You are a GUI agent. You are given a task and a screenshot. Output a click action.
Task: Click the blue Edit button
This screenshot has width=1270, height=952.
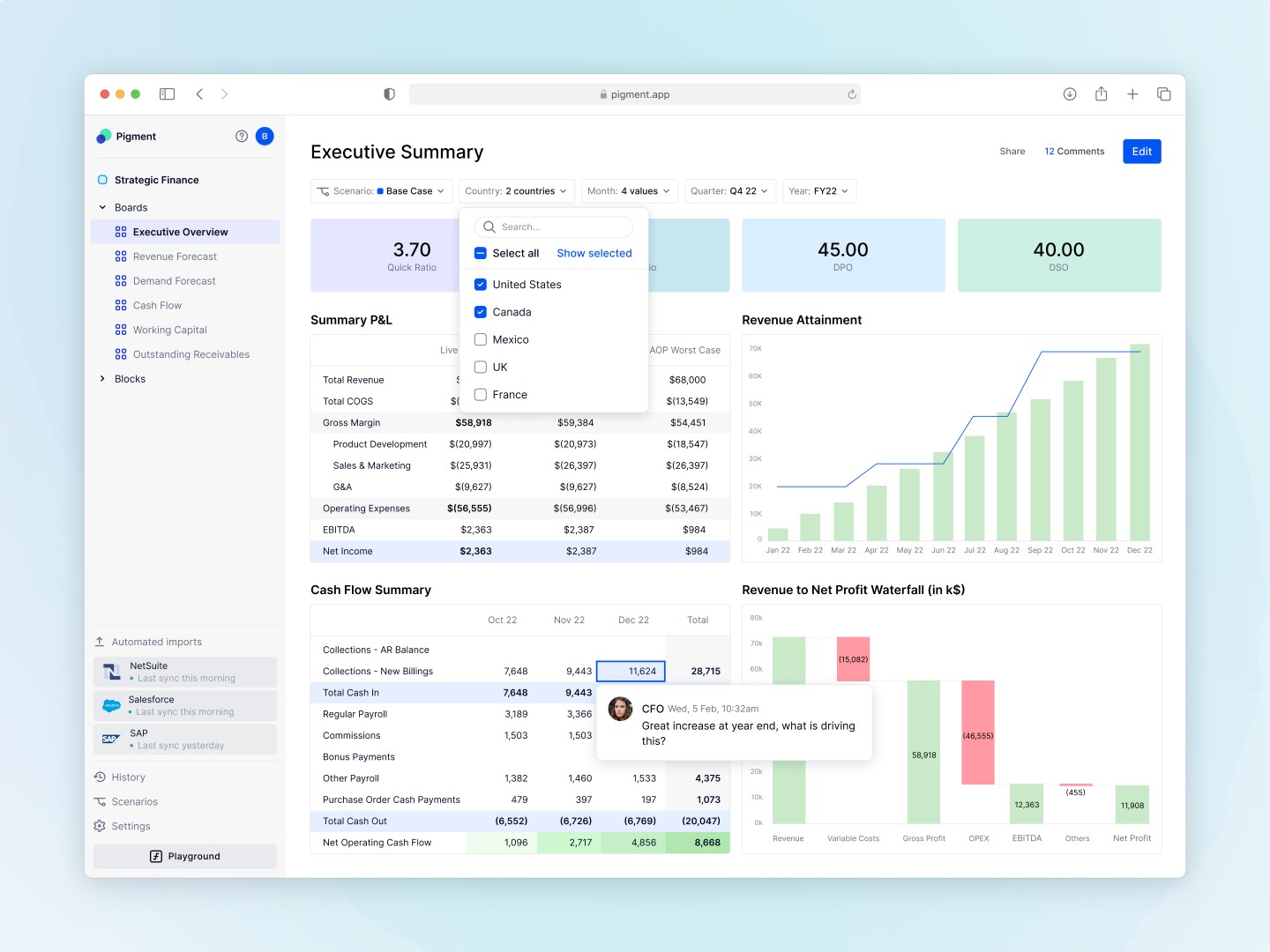coord(1141,151)
